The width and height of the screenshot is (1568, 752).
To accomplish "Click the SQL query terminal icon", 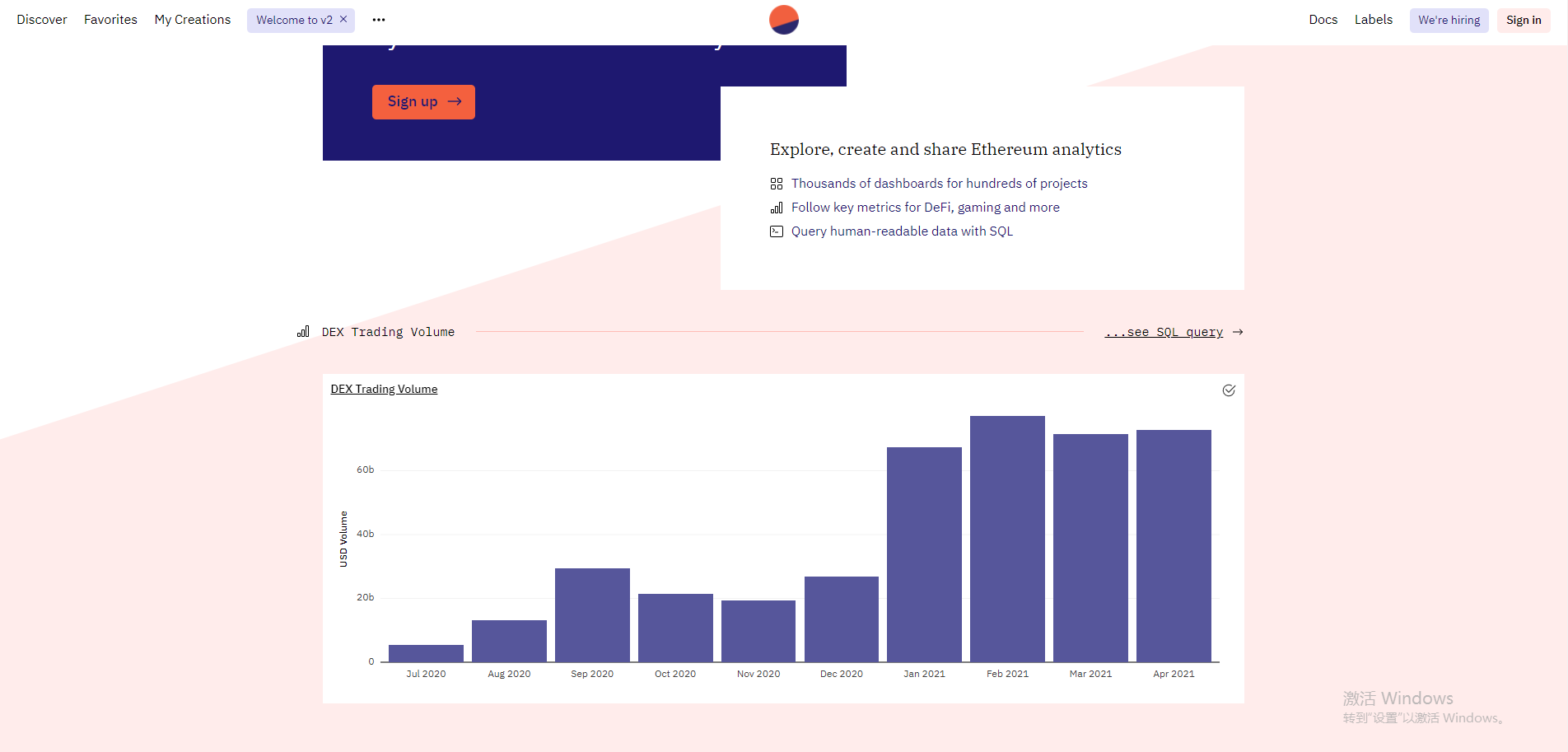I will pos(776,231).
